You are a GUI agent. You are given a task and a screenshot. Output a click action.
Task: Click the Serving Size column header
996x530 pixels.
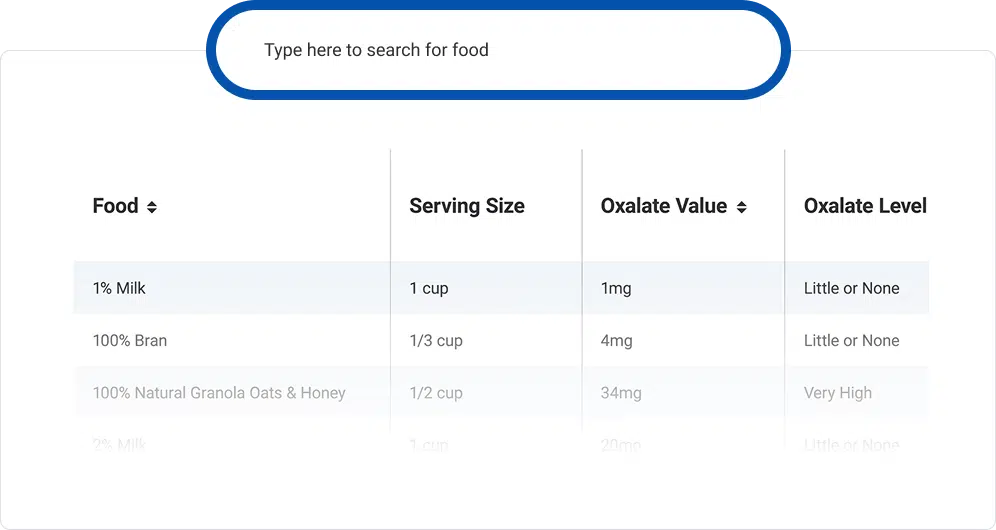click(x=467, y=206)
